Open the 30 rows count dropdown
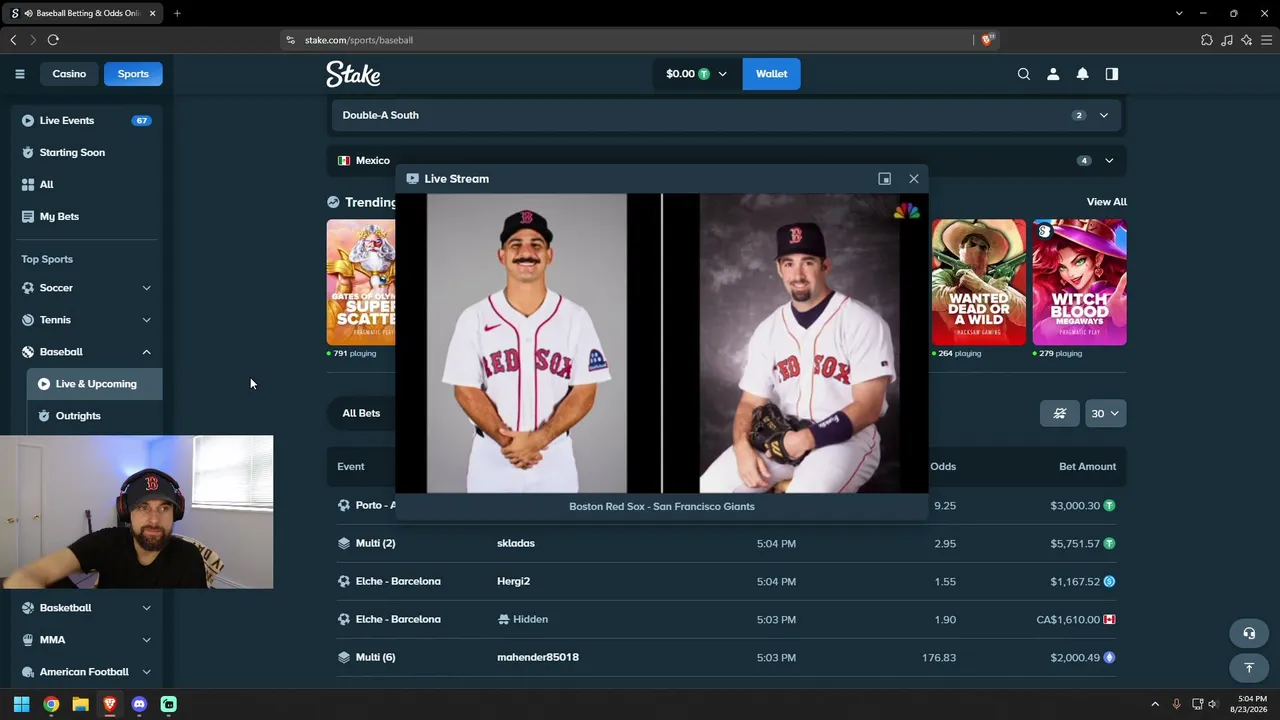The height and width of the screenshot is (720, 1280). tap(1106, 413)
